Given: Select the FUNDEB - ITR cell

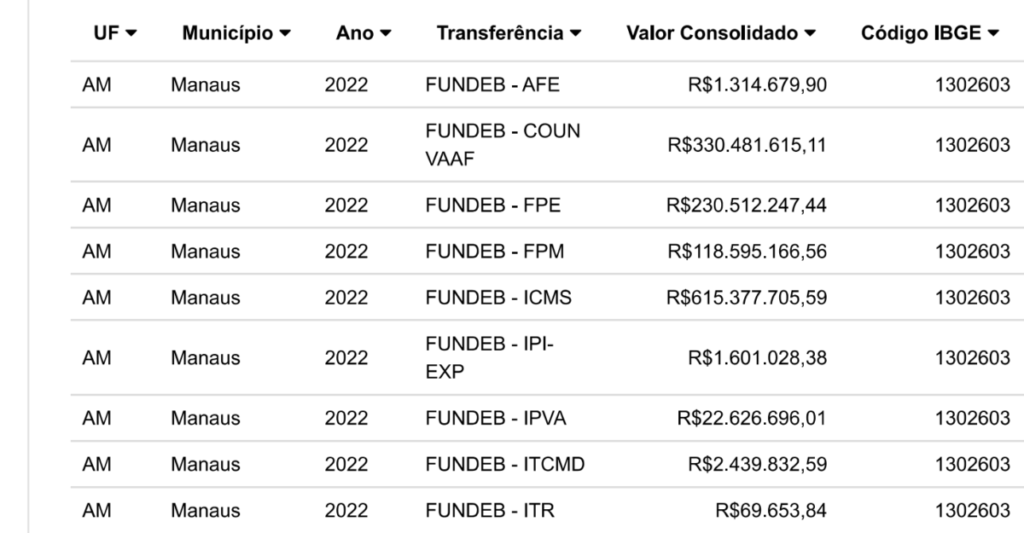Looking at the screenshot, I should 490,510.
